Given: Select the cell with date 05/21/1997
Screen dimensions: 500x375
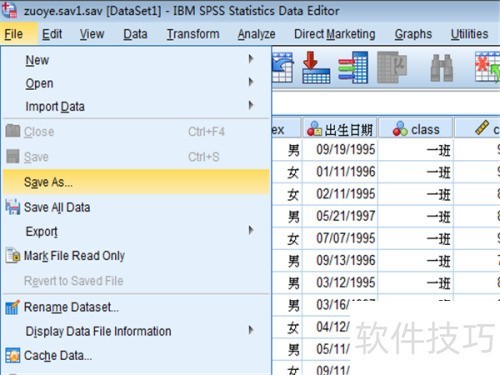Looking at the screenshot, I should tap(340, 216).
